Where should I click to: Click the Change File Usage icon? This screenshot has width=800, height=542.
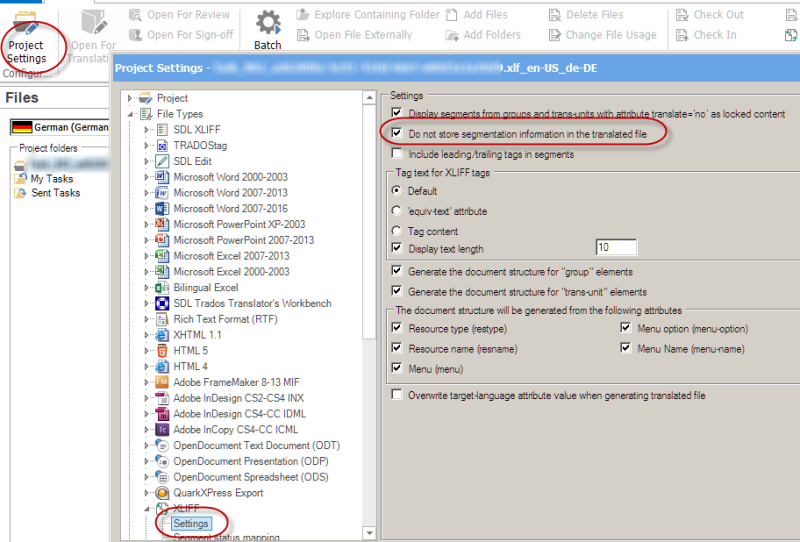(555, 35)
